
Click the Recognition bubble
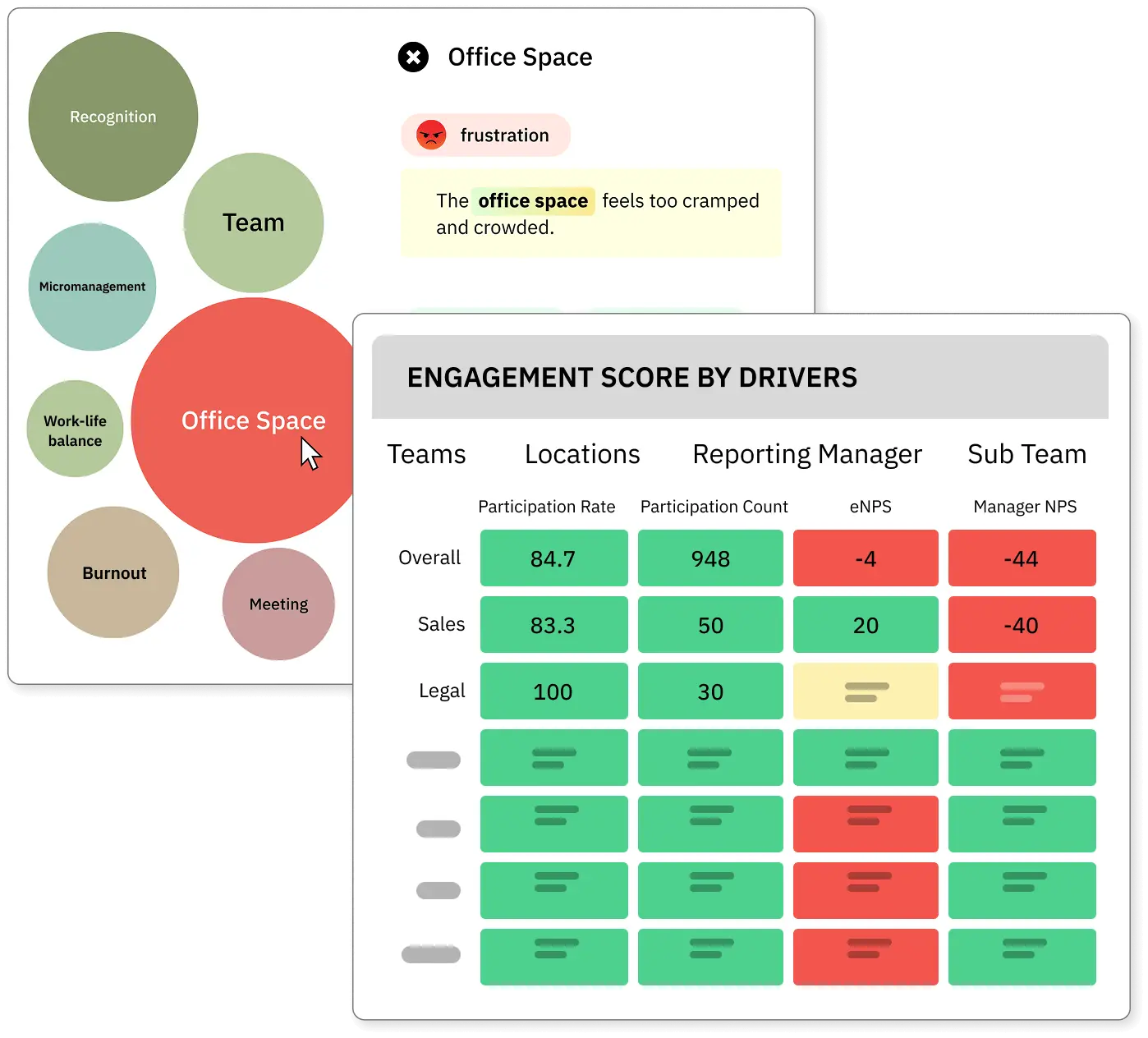pyautogui.click(x=113, y=117)
